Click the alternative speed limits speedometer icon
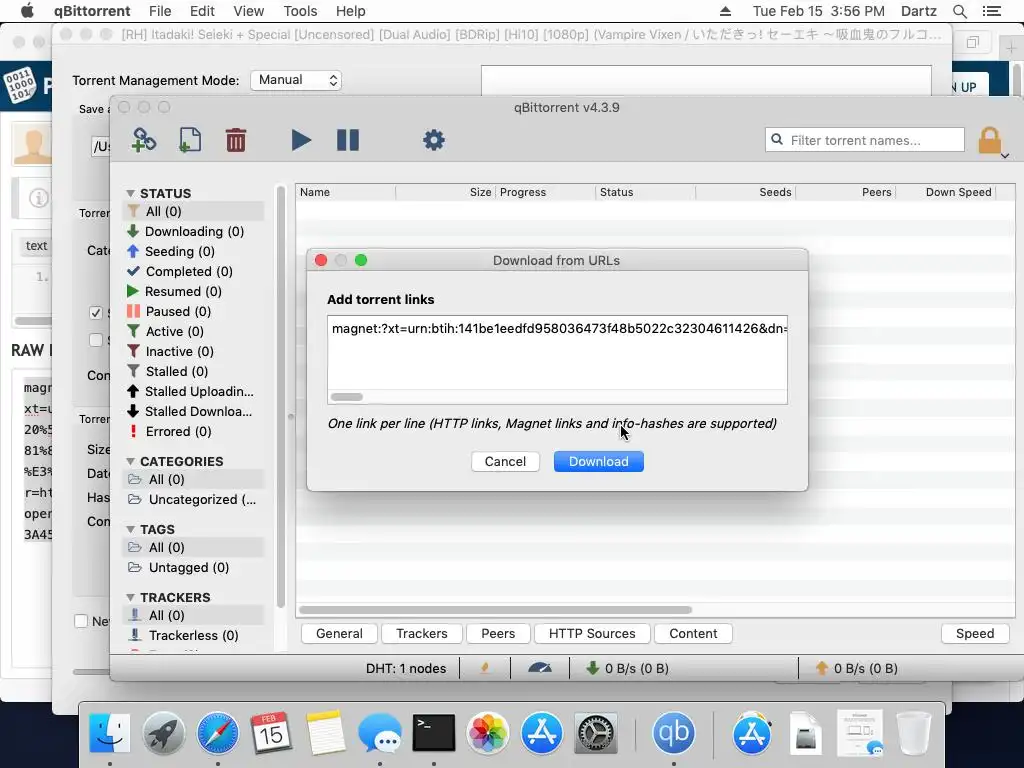 [x=539, y=668]
